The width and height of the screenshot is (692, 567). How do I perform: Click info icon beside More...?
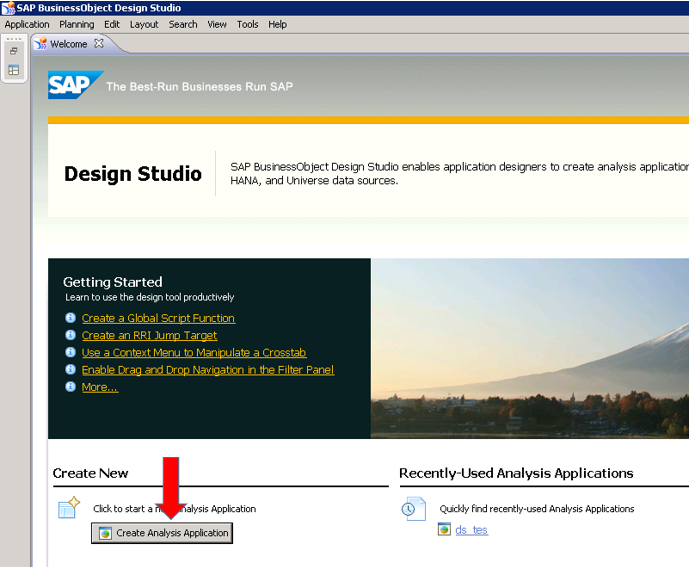(x=71, y=387)
